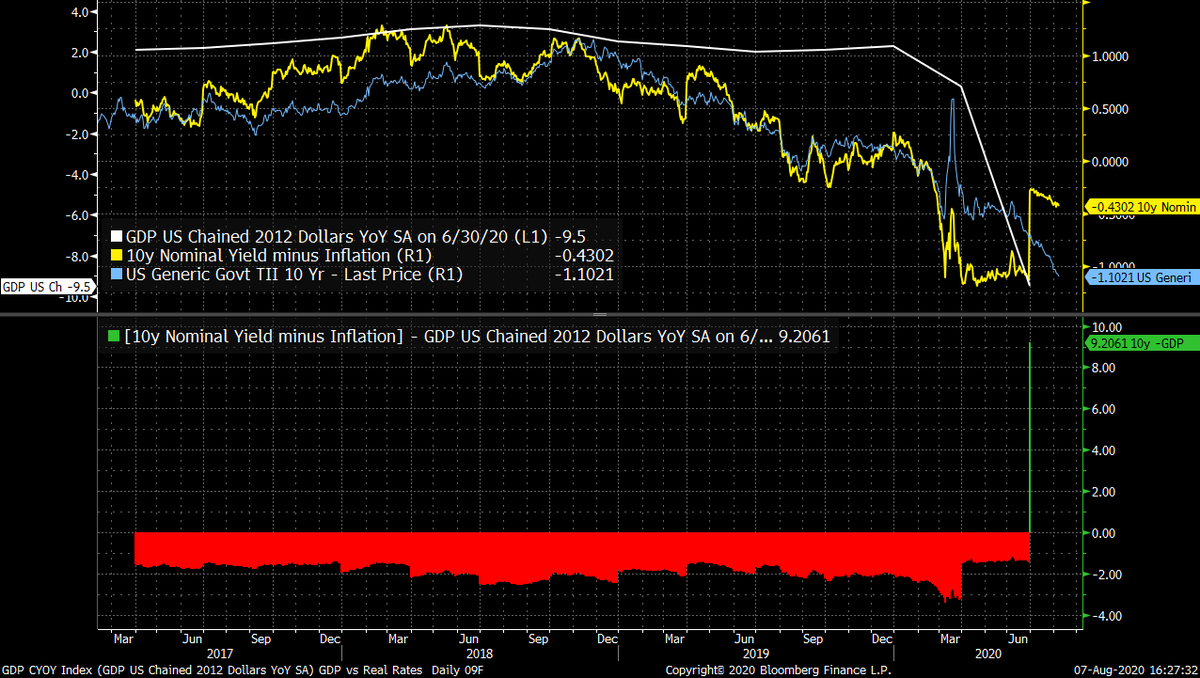The width and height of the screenshot is (1200, 678).
Task: Click the 1.0000 right axis label
Action: point(1110,57)
